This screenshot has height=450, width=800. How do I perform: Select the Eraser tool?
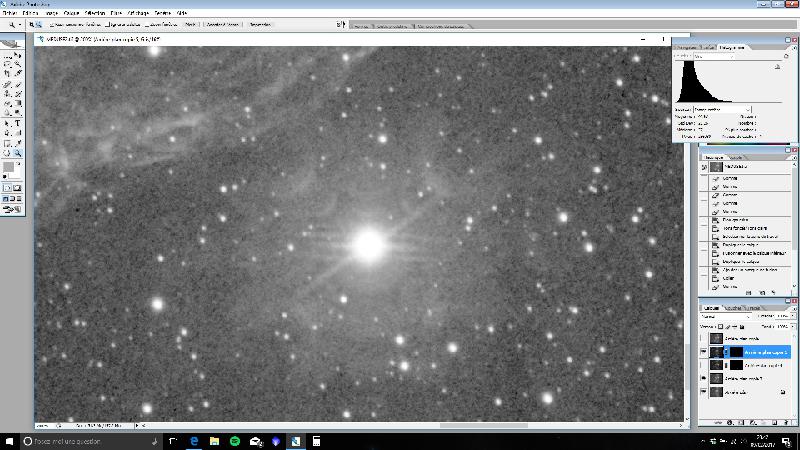pyautogui.click(x=7, y=103)
